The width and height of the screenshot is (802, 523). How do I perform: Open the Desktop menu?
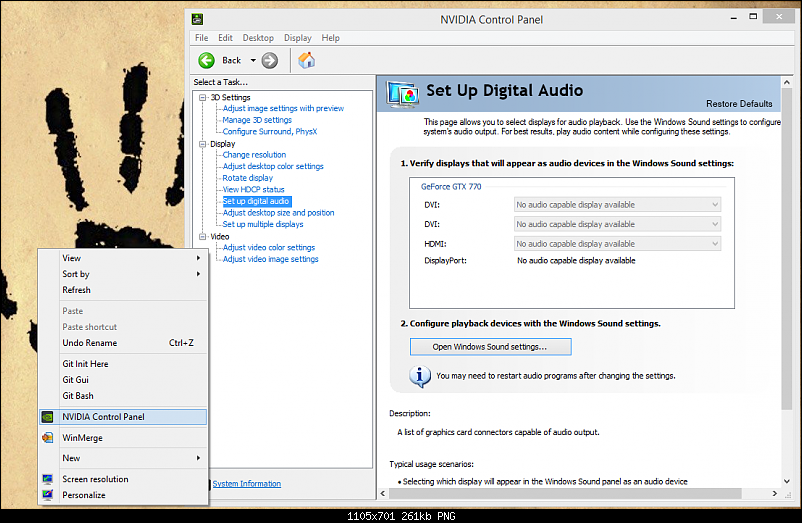pyautogui.click(x=258, y=38)
